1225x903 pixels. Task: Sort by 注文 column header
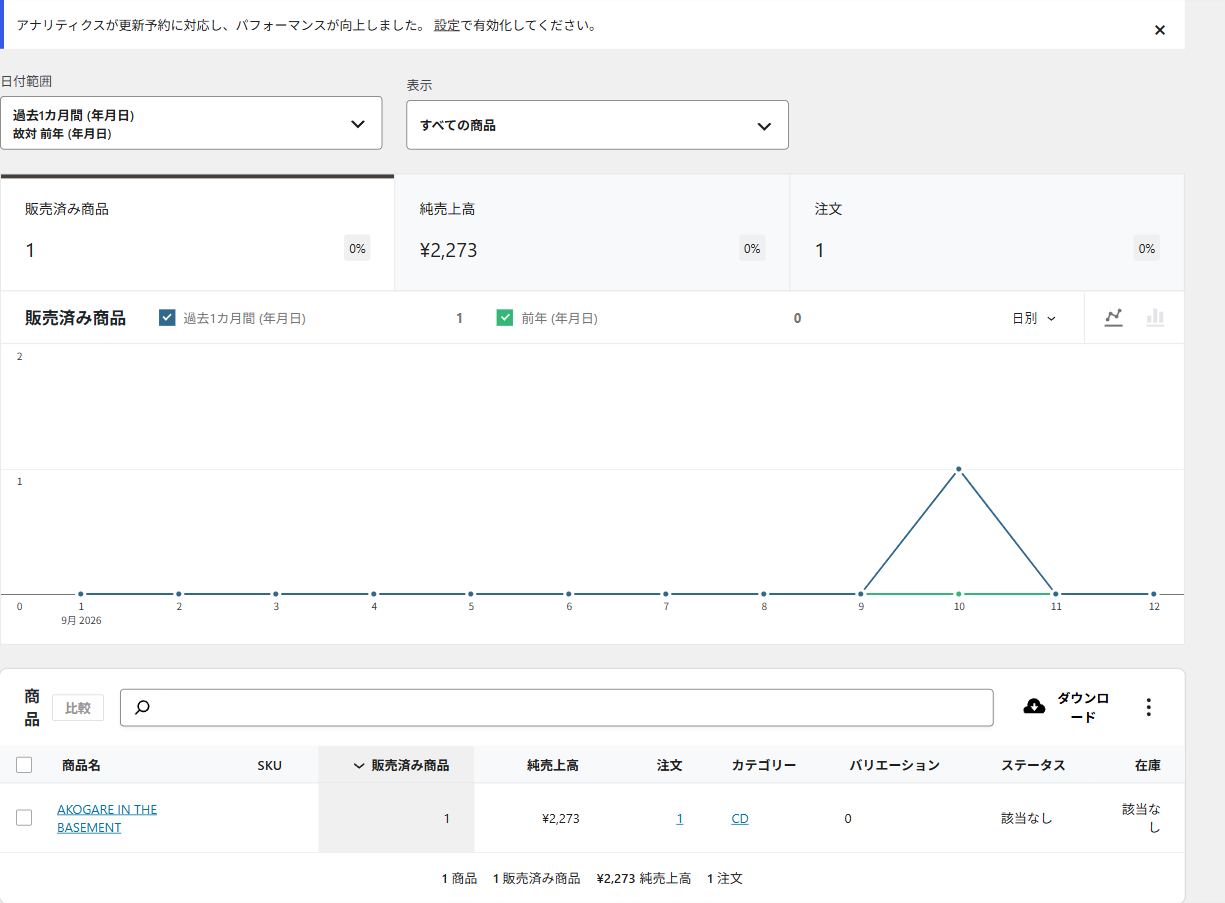coord(670,765)
